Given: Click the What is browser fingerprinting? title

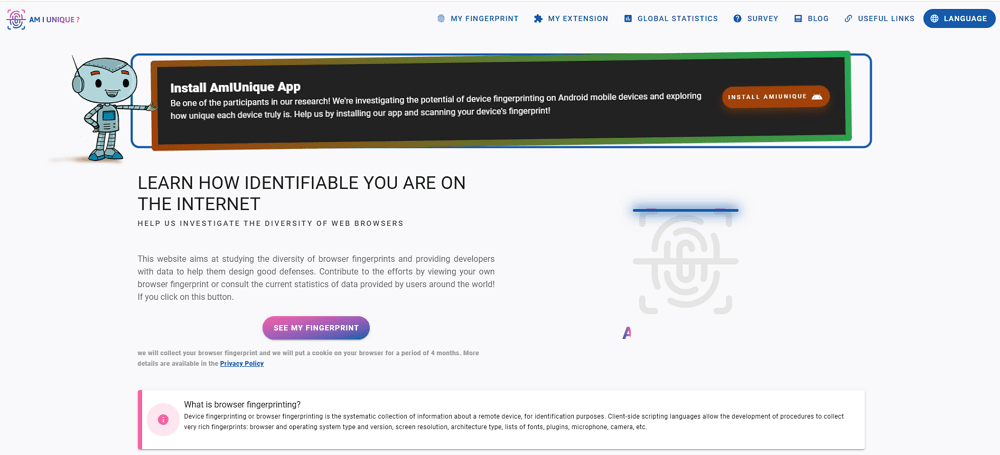Looking at the screenshot, I should 242,405.
